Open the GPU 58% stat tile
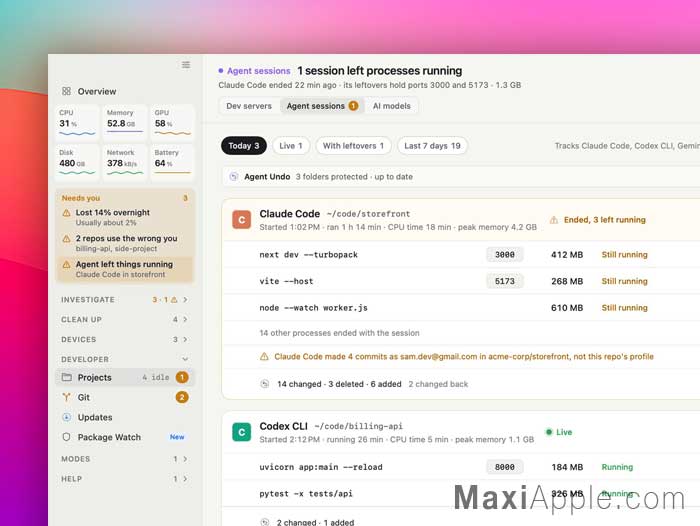Screen dimensions: 700x526 click(x=172, y=121)
